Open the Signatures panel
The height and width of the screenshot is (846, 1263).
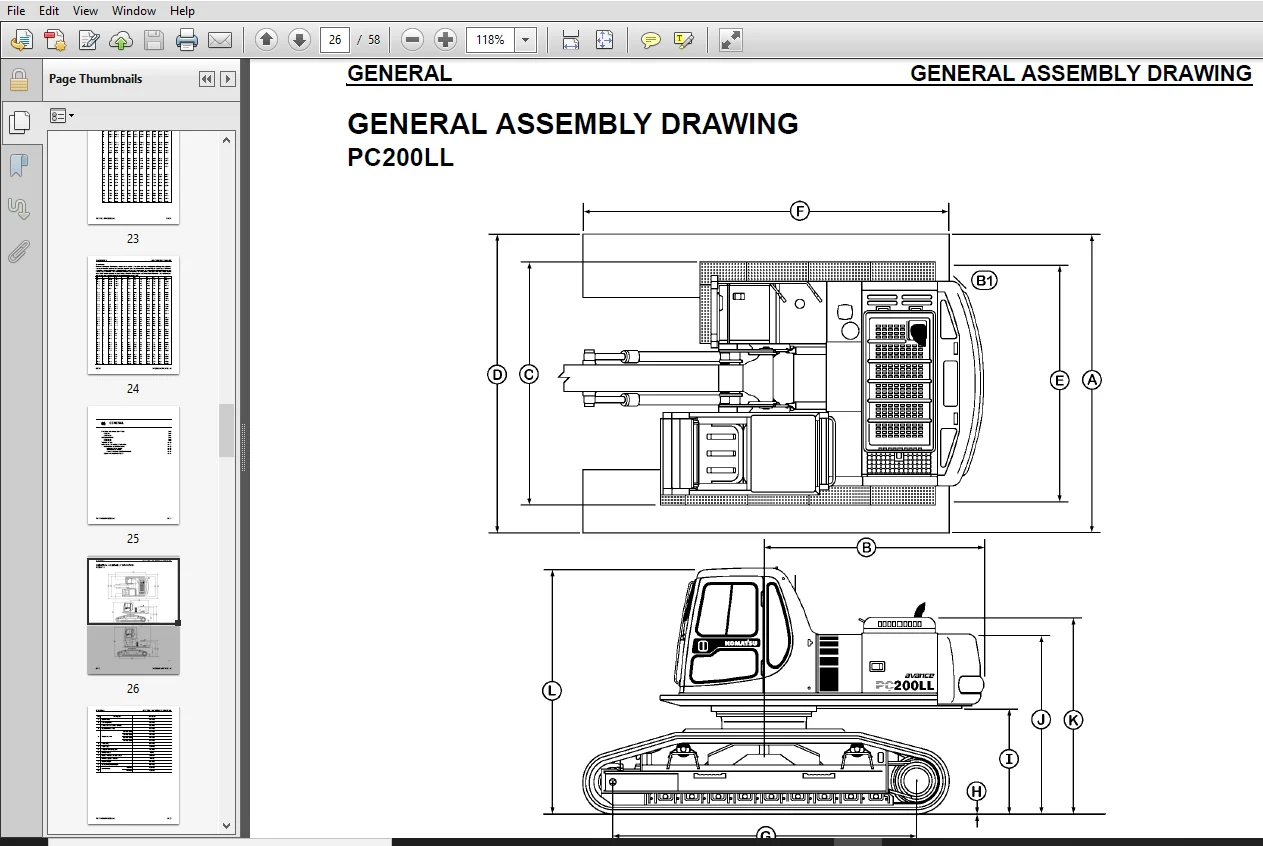[x=19, y=208]
